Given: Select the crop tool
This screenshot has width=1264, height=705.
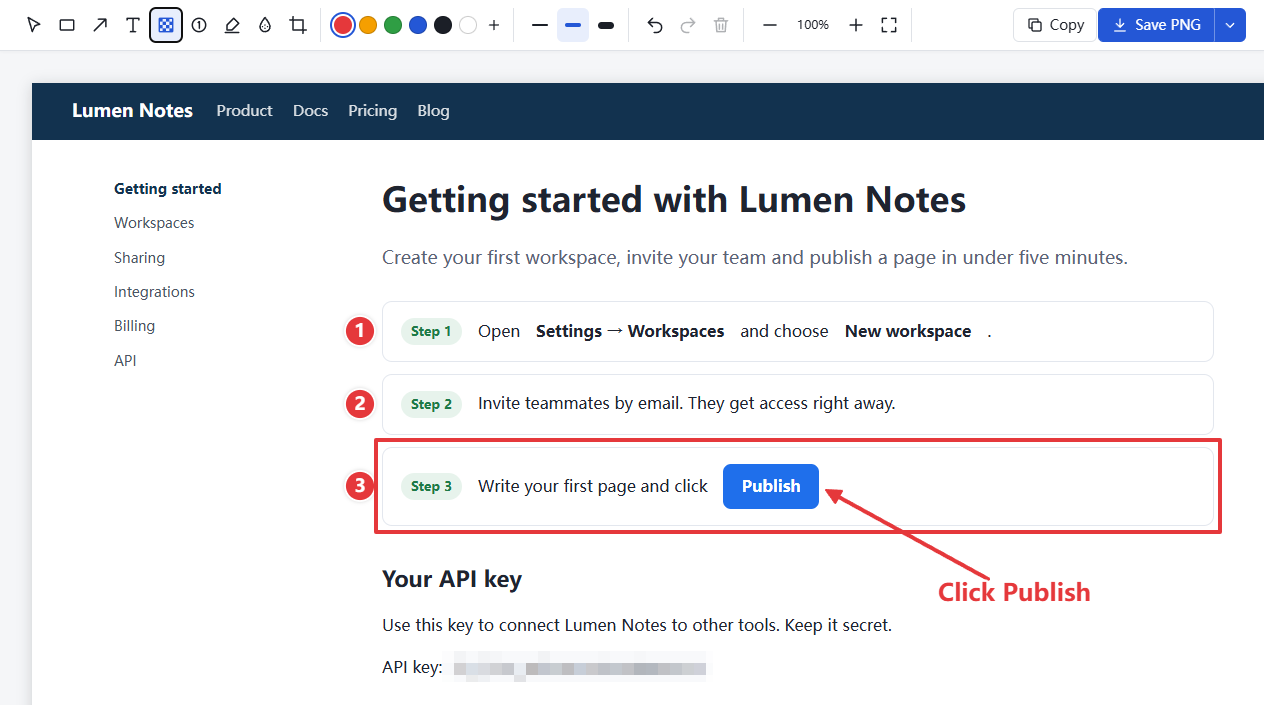Looking at the screenshot, I should [x=298, y=25].
